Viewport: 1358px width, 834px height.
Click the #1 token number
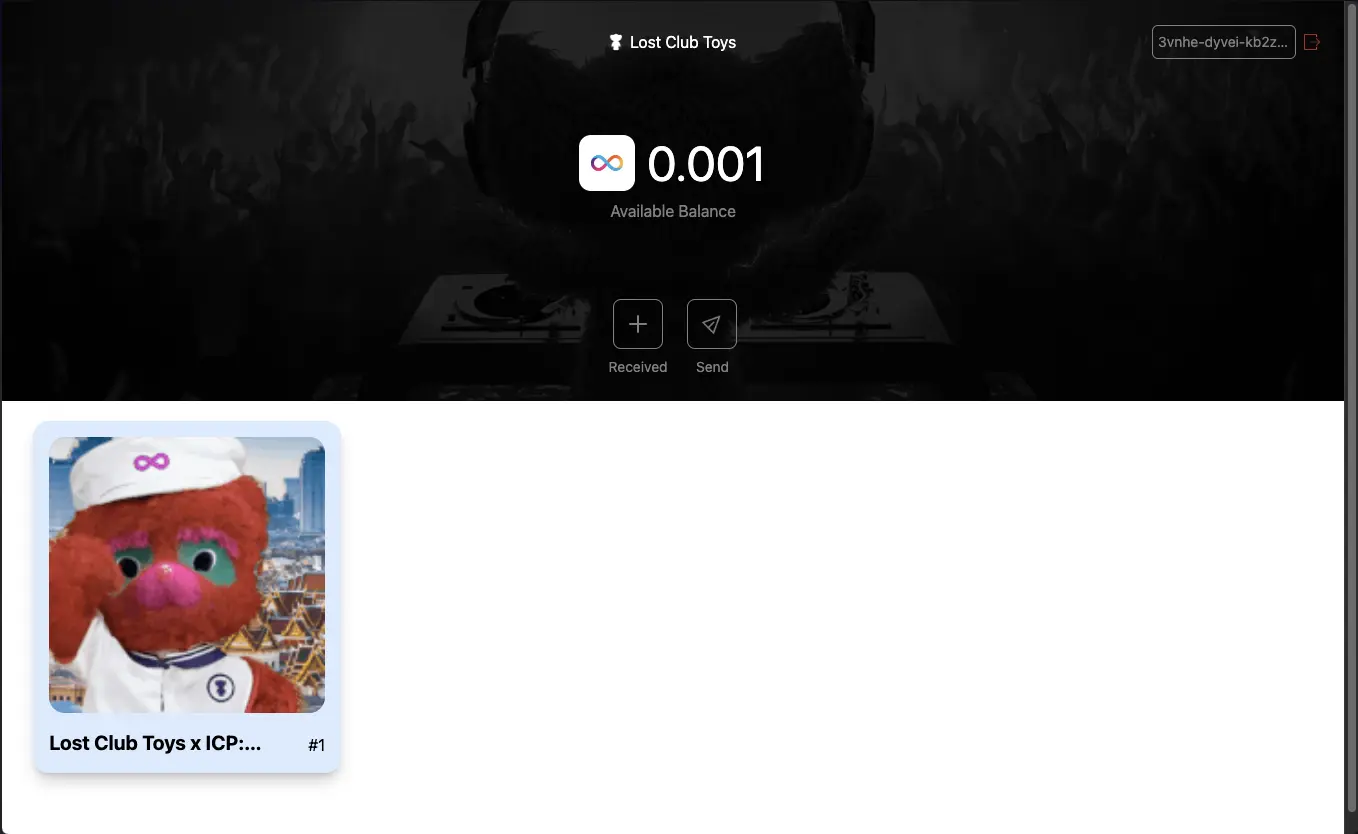pyautogui.click(x=316, y=745)
